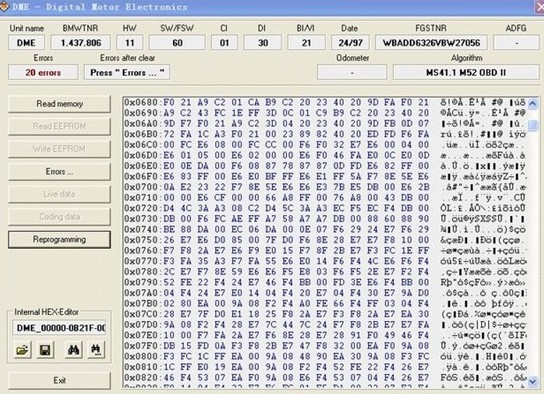544x394 pixels.
Task: Search the hex data with the binoculars icon
Action: click(73, 350)
